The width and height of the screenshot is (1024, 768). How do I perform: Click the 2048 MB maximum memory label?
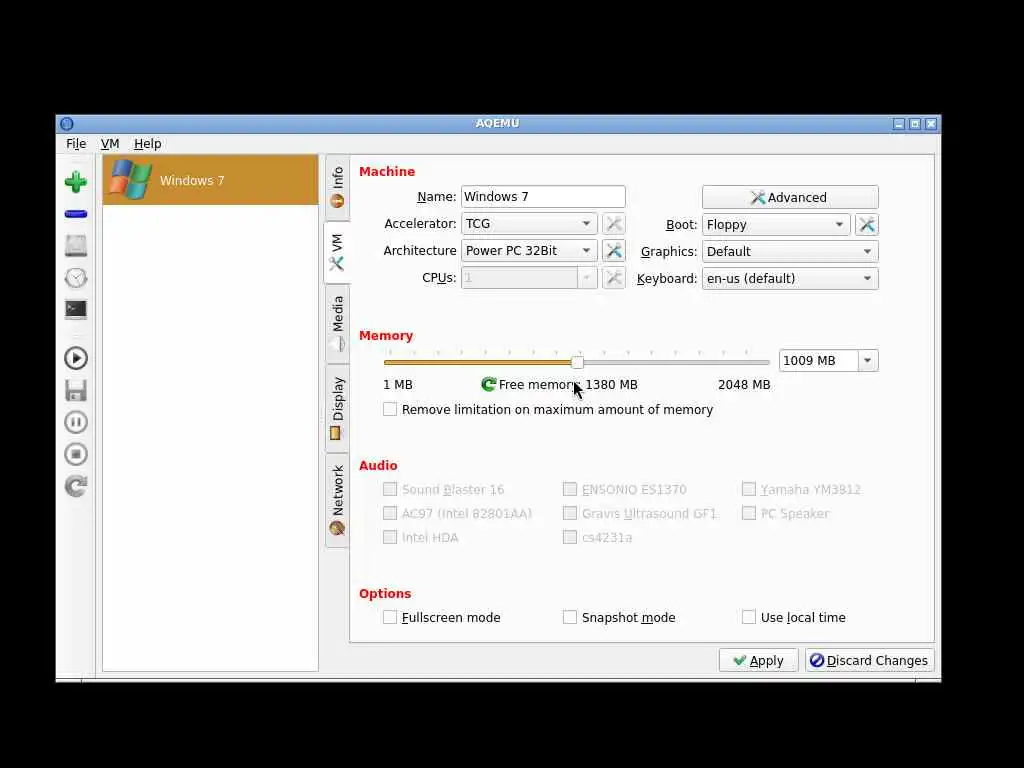pyautogui.click(x=744, y=385)
